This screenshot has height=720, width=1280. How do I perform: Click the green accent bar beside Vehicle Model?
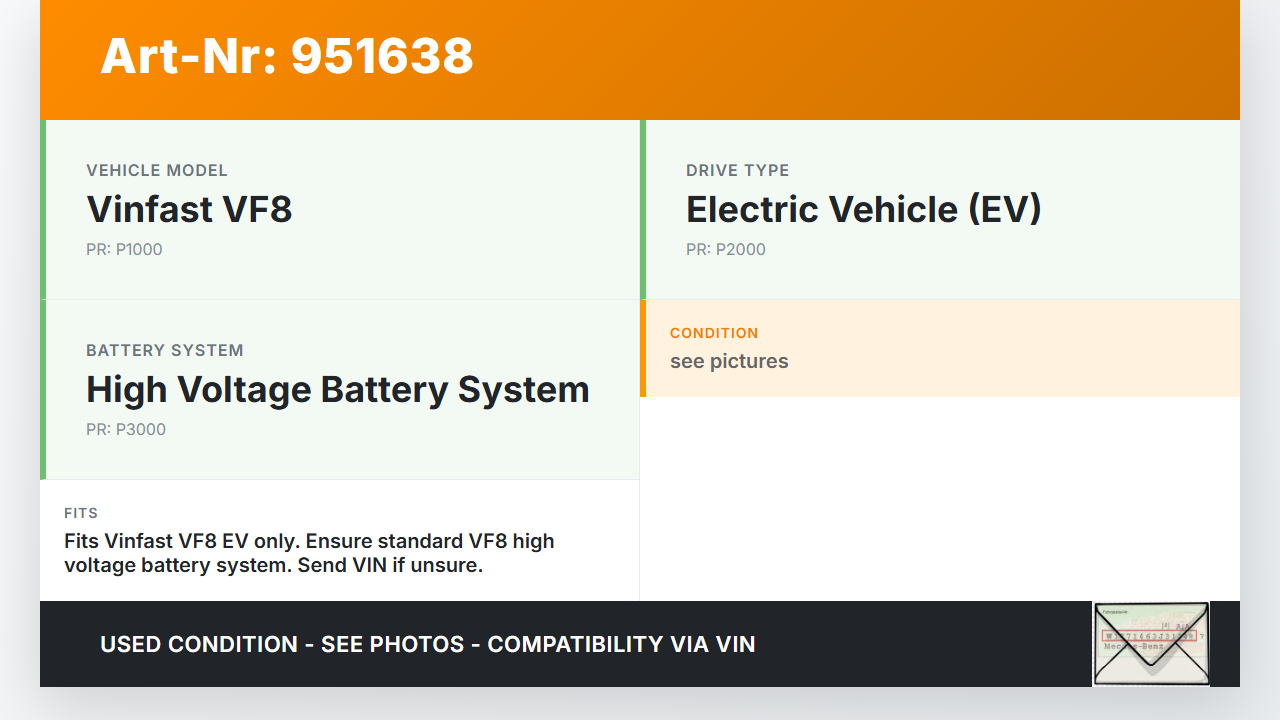pyautogui.click(x=43, y=209)
